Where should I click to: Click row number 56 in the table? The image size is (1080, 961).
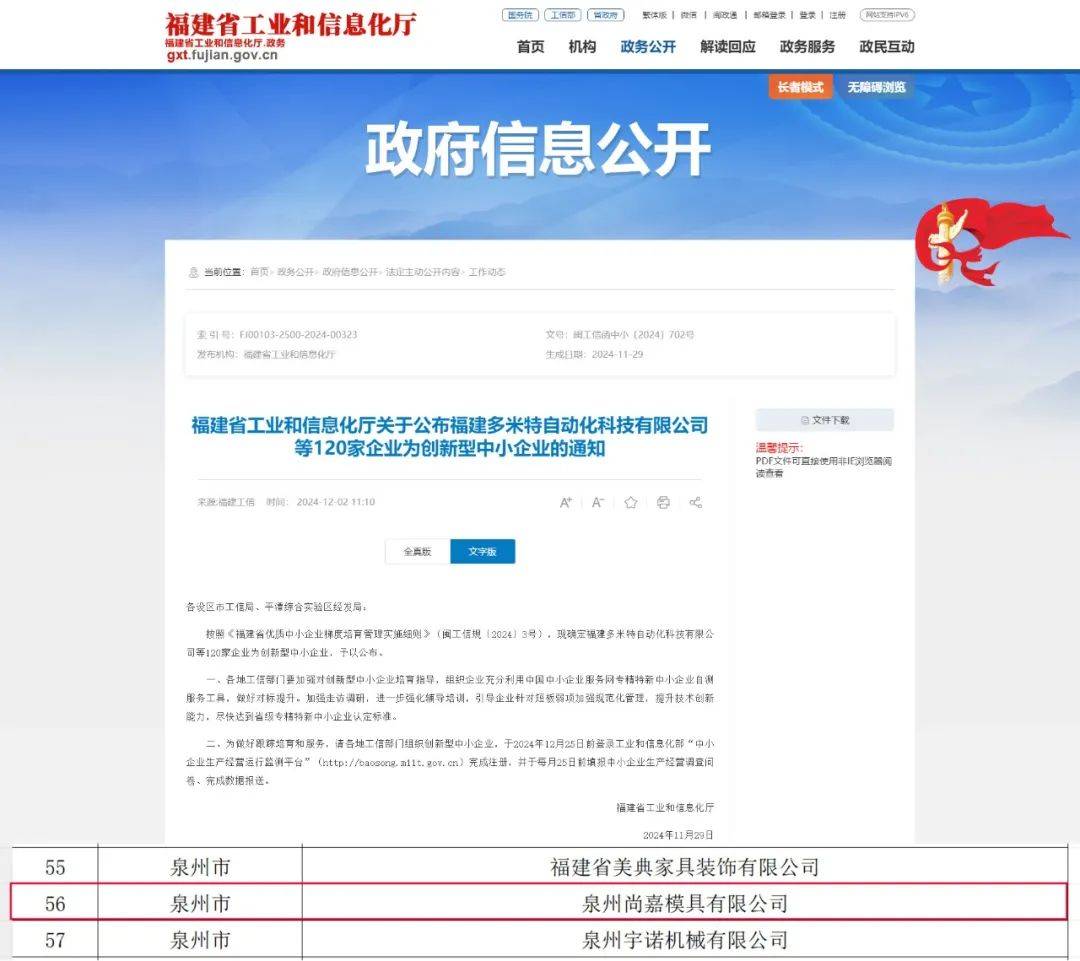point(55,904)
